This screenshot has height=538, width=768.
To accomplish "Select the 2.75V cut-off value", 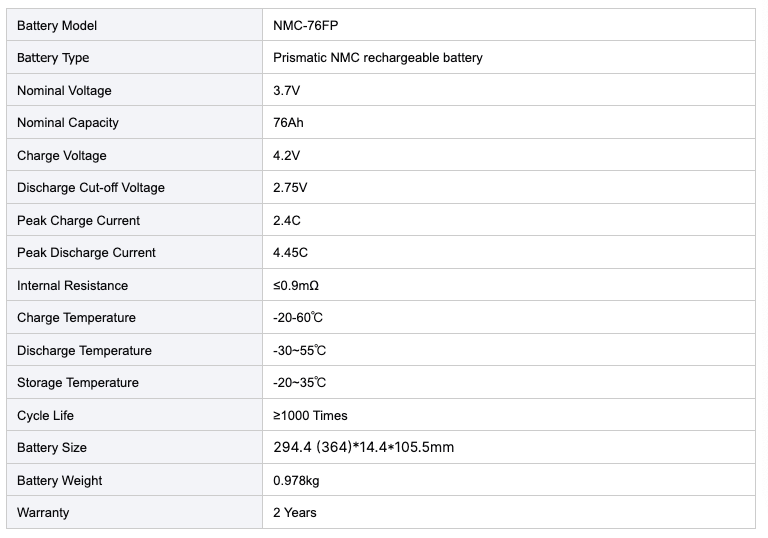I will (x=290, y=188).
